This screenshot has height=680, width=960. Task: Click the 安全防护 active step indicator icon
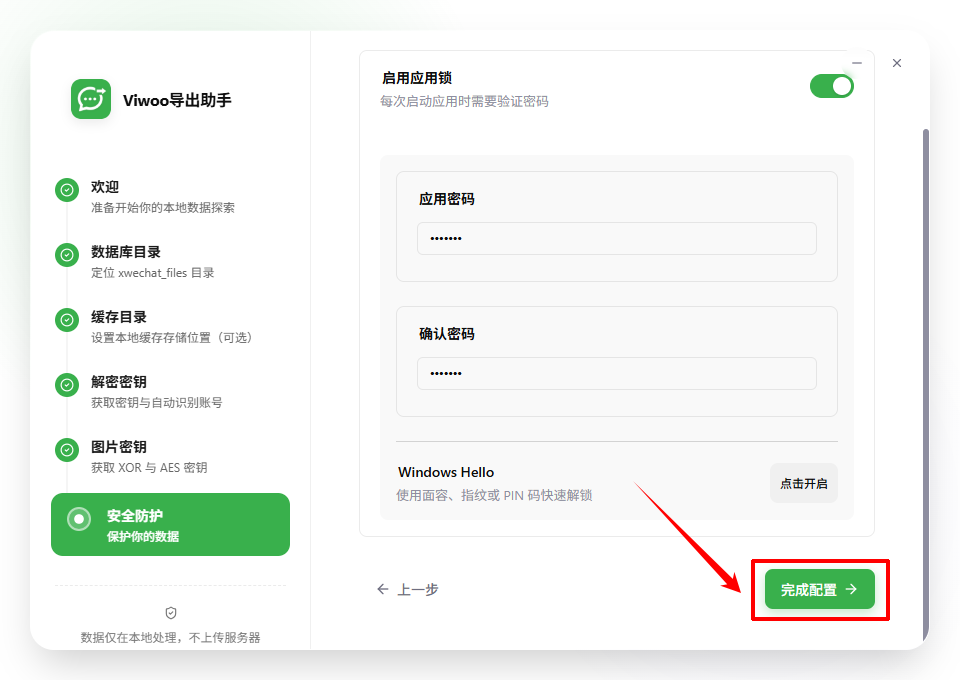coord(79,519)
